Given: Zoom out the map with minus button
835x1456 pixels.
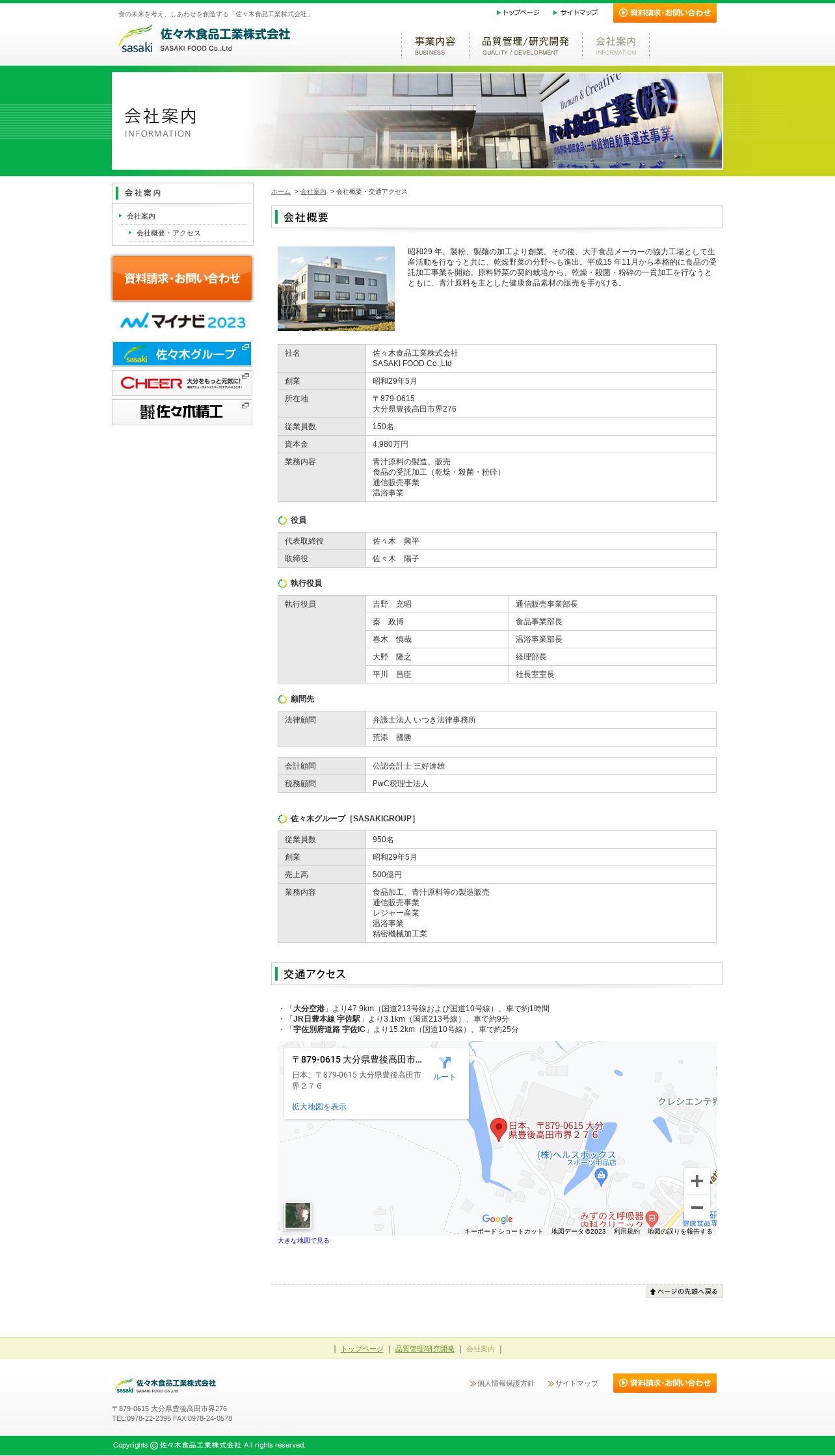Looking at the screenshot, I should (x=697, y=1208).
